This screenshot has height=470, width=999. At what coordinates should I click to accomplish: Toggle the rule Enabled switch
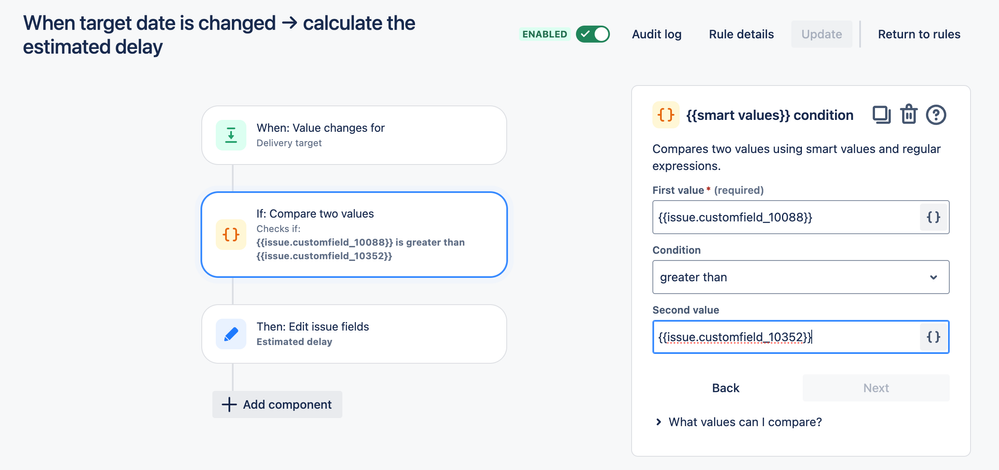(592, 34)
